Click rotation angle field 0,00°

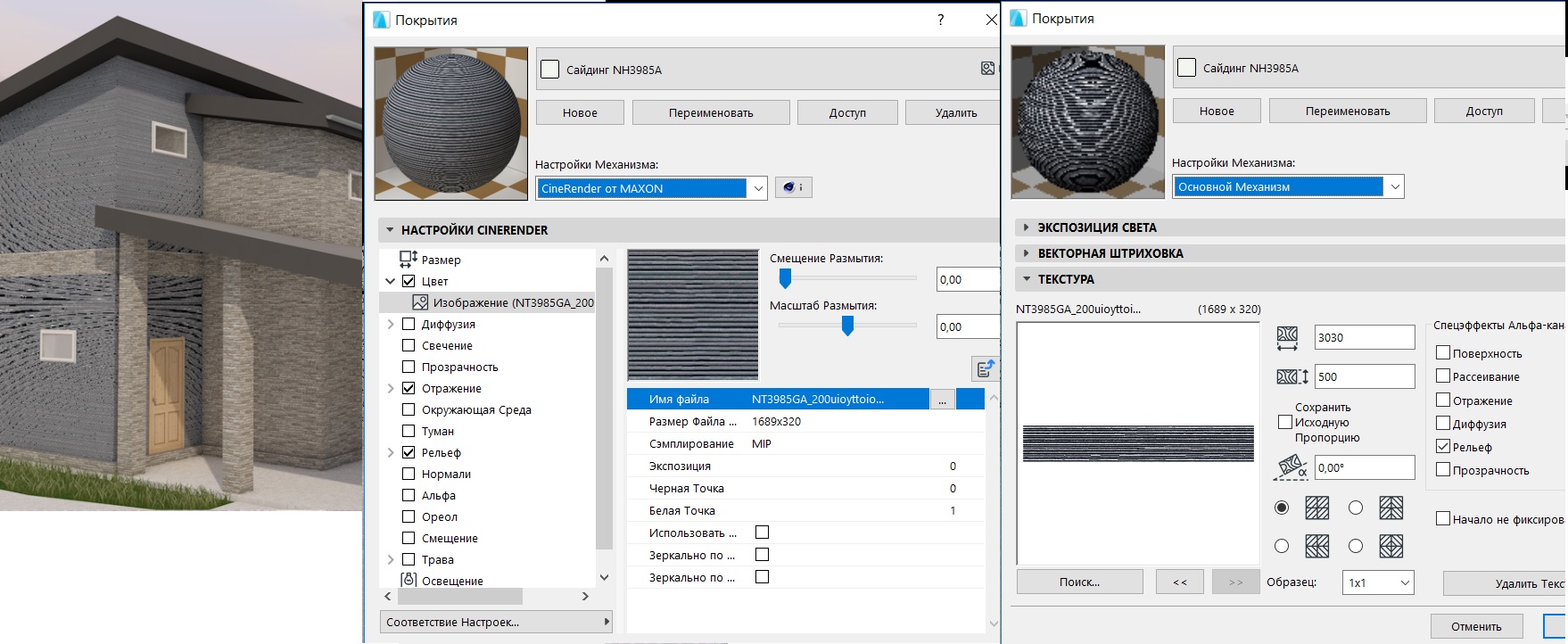pos(1365,467)
